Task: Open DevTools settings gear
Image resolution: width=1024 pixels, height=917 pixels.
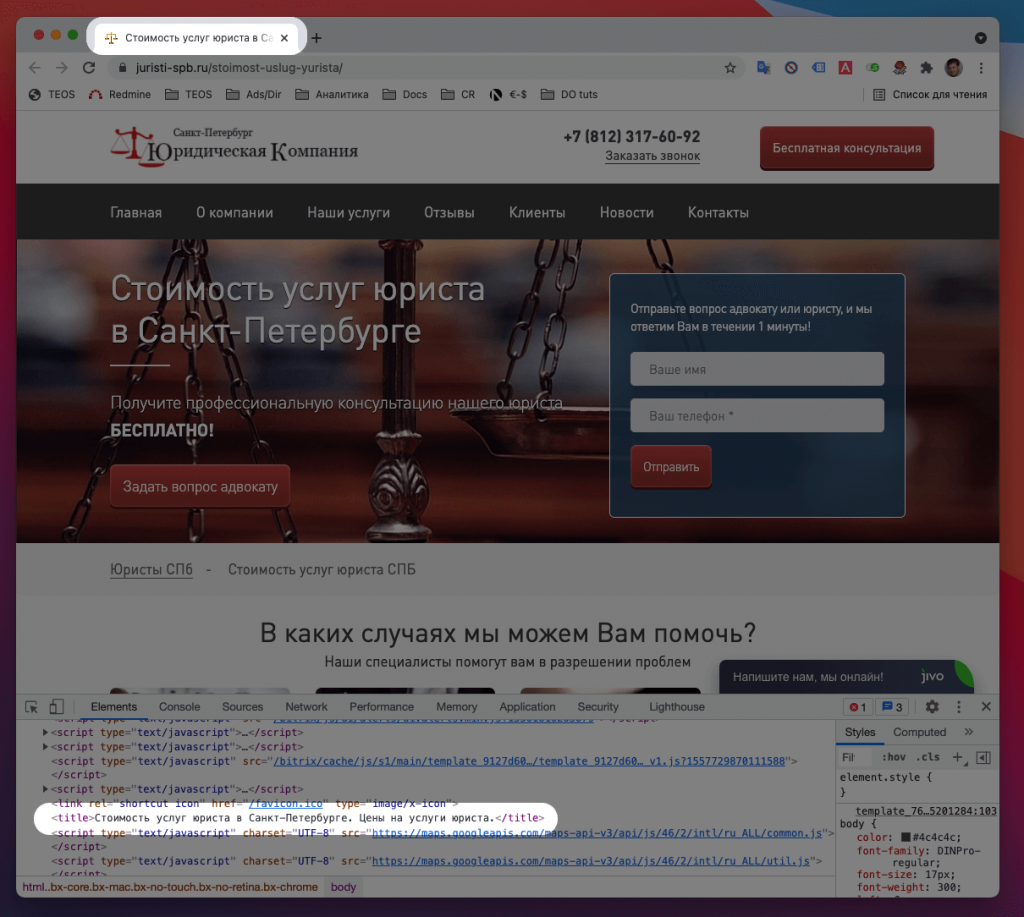Action: click(x=932, y=707)
